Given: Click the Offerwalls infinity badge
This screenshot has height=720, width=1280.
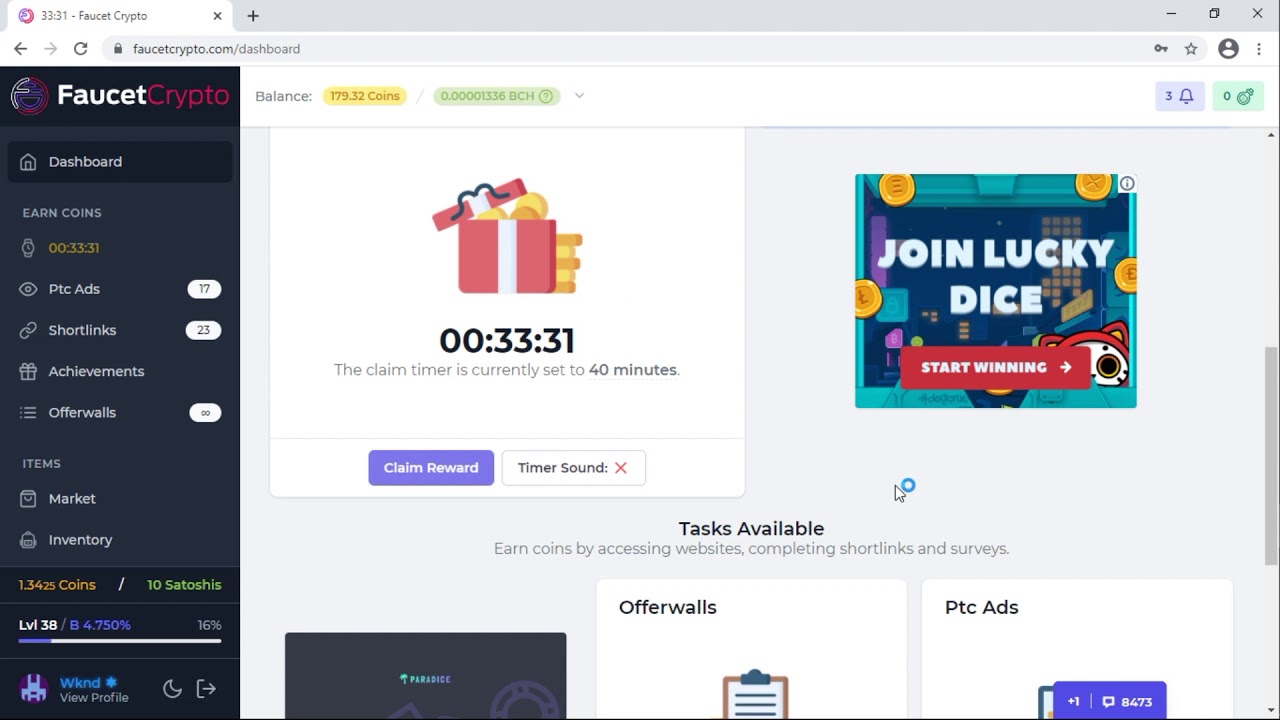Looking at the screenshot, I should 205,412.
